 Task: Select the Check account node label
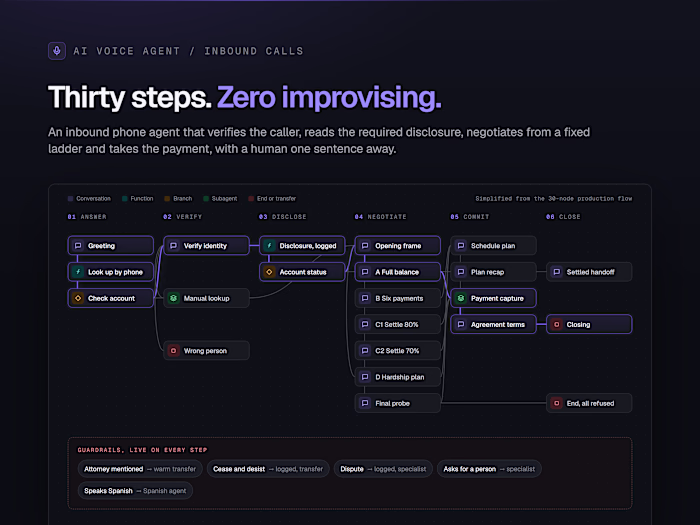coord(111,299)
